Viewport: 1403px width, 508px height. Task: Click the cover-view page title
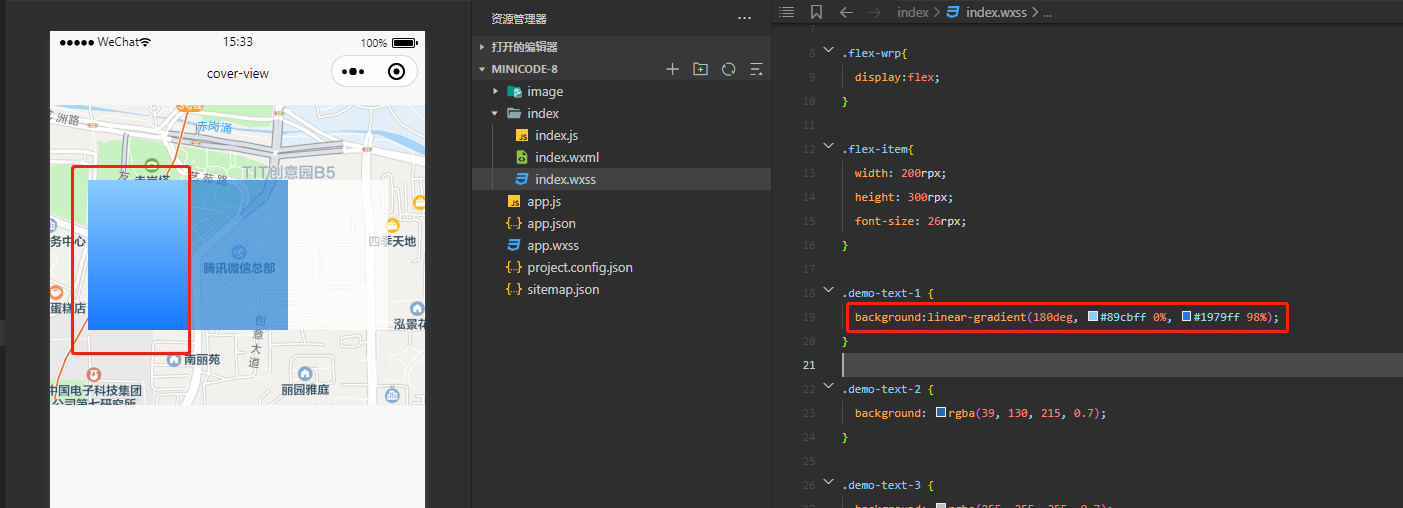pyautogui.click(x=238, y=73)
